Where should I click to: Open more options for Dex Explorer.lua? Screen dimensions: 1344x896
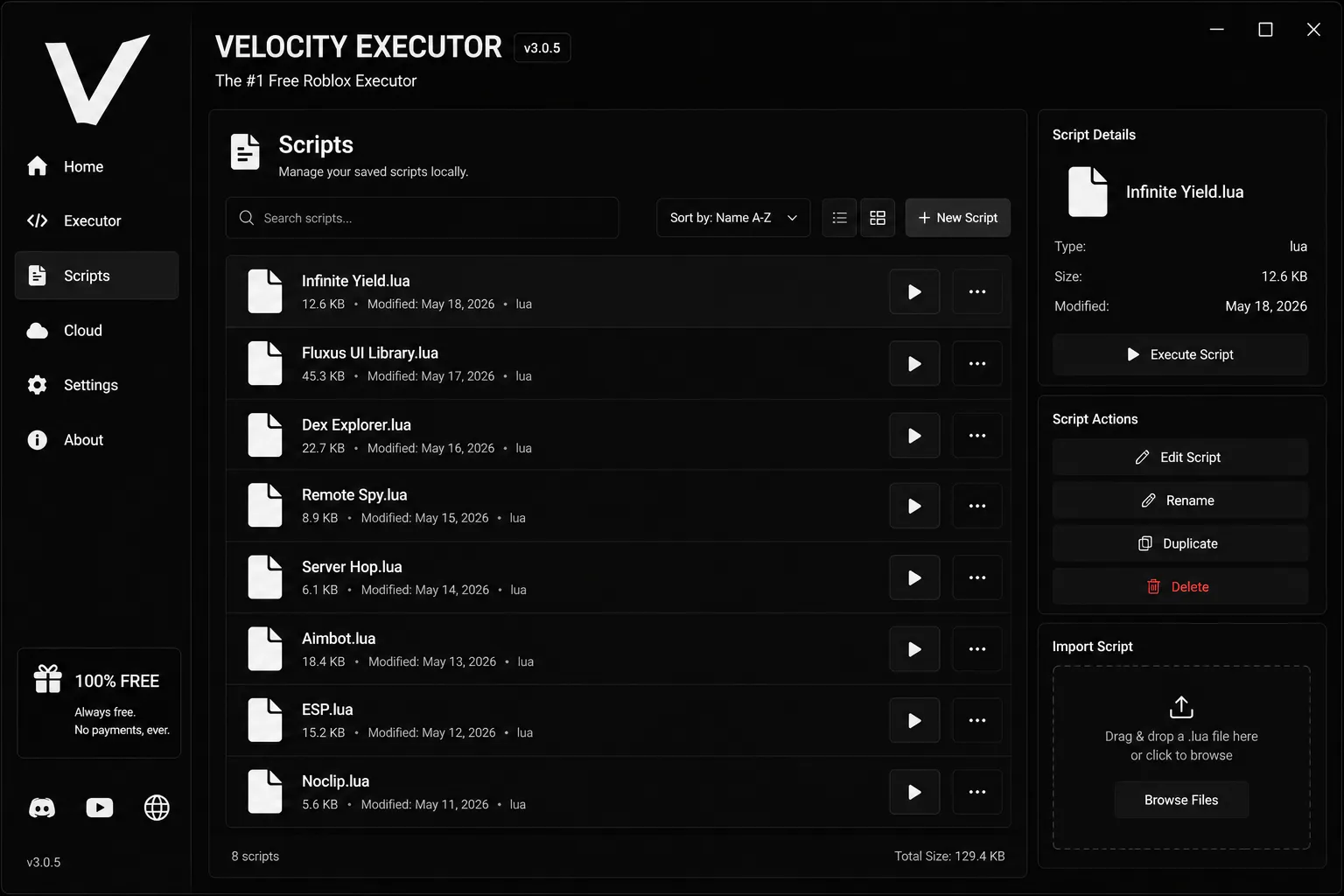pos(977,436)
